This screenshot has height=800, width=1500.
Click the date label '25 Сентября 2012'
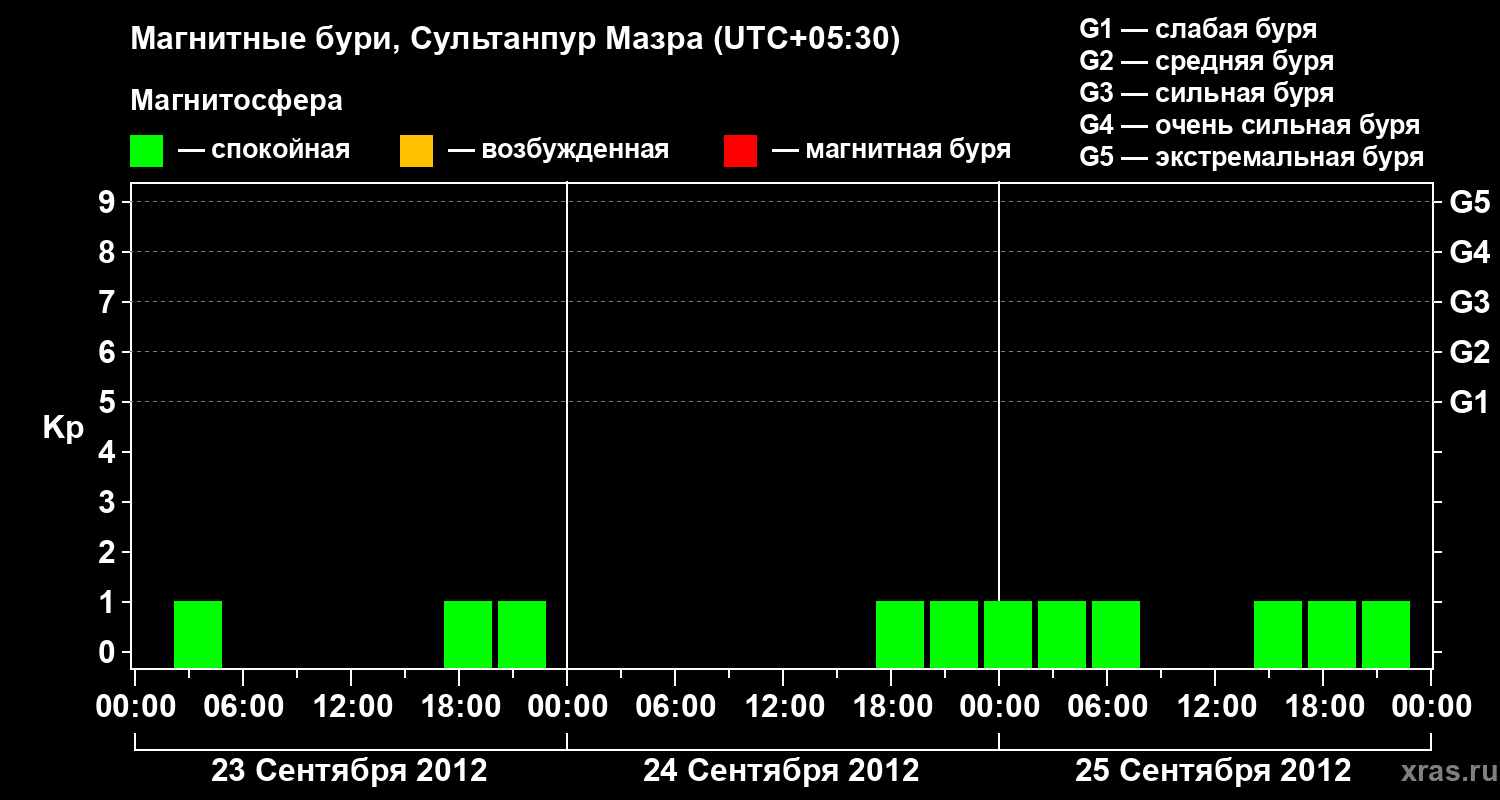pyautogui.click(x=1213, y=771)
